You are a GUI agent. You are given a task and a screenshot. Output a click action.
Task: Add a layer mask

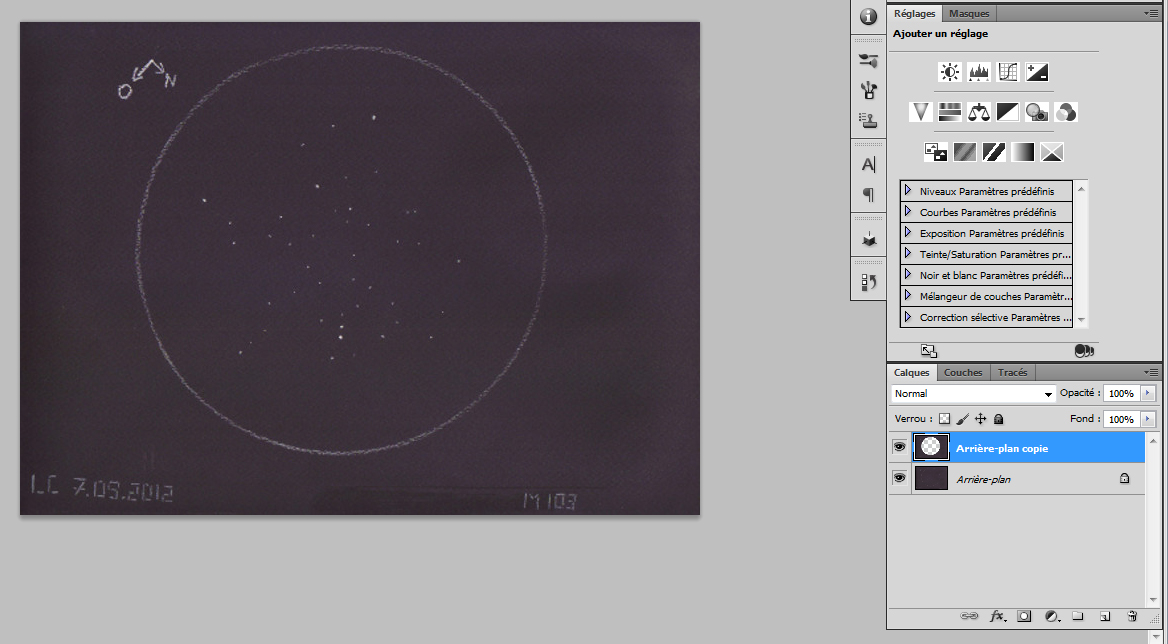click(x=1024, y=616)
